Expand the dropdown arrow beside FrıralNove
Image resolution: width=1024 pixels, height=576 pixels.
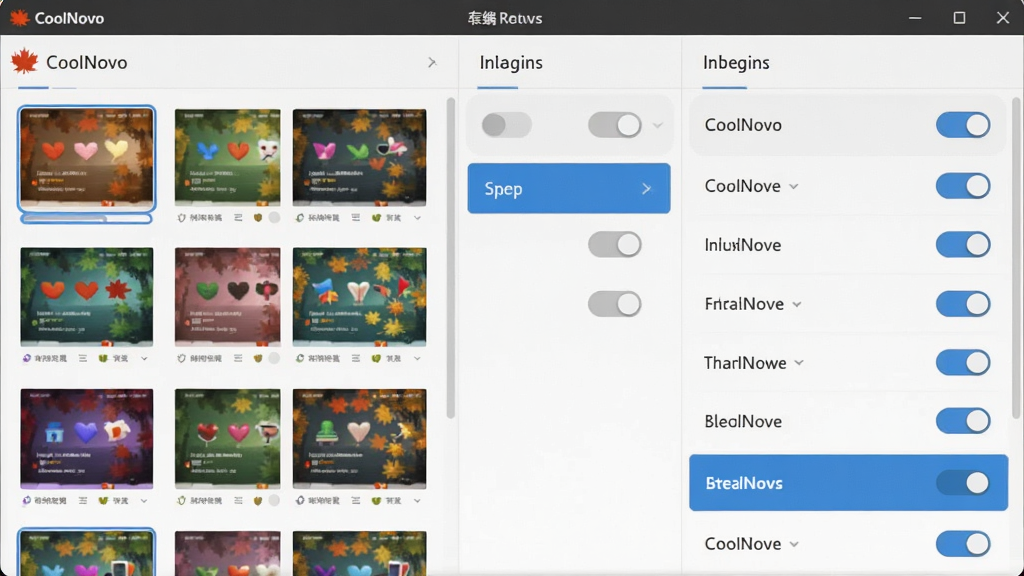797,304
